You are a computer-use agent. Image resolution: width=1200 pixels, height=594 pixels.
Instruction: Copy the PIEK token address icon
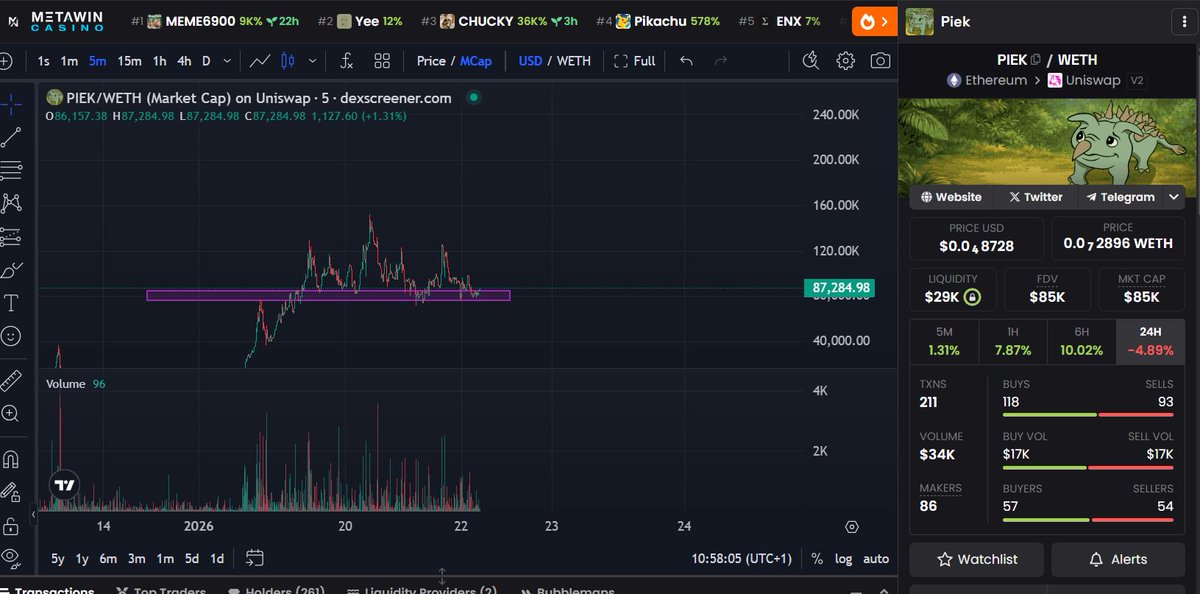point(1036,59)
